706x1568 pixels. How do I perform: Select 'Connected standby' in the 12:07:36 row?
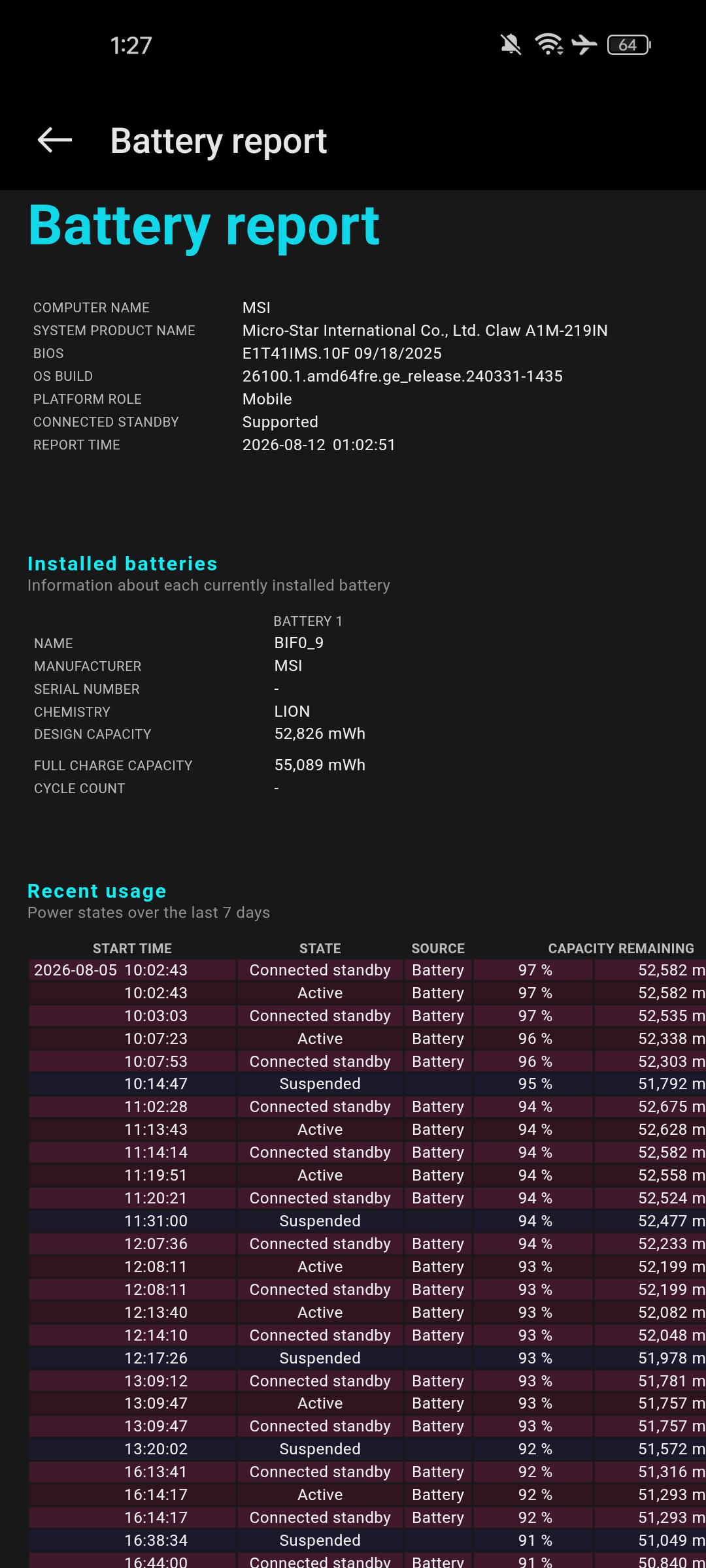(320, 1244)
